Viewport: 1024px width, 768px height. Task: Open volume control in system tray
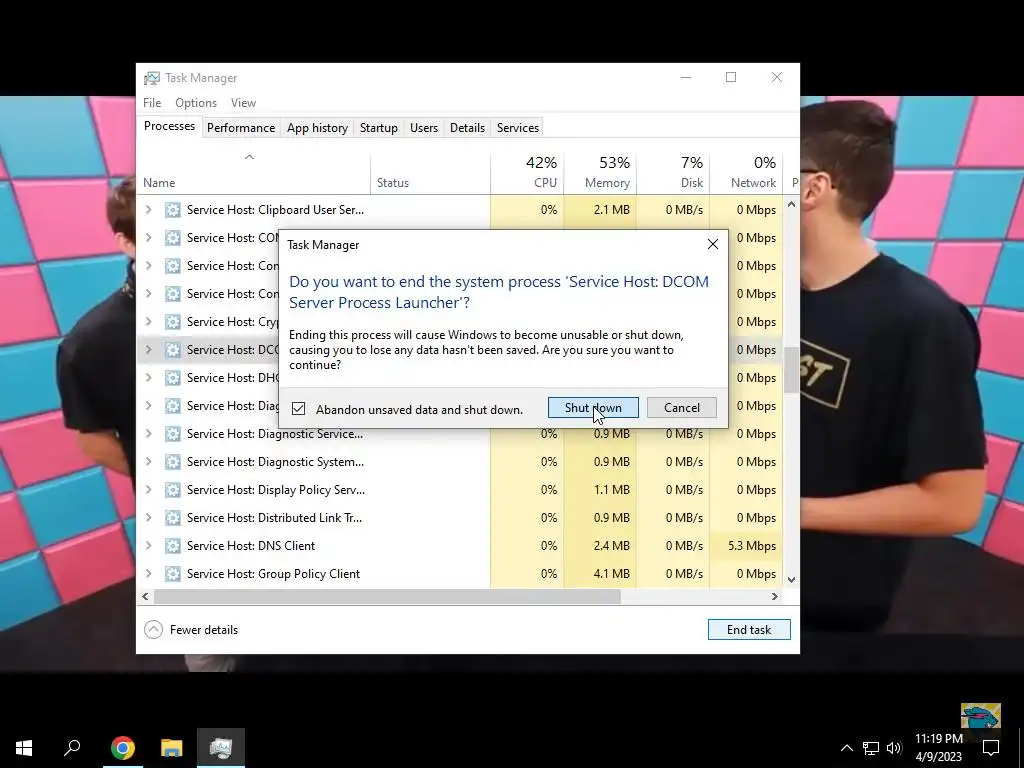894,748
